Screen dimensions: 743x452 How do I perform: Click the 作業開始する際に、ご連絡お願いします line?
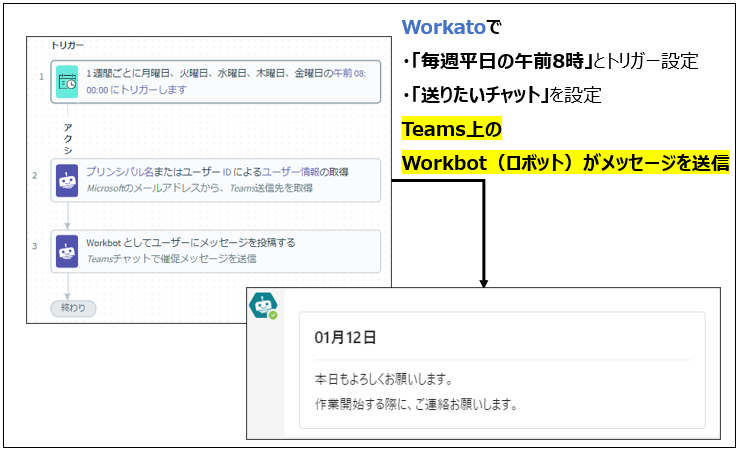point(416,404)
